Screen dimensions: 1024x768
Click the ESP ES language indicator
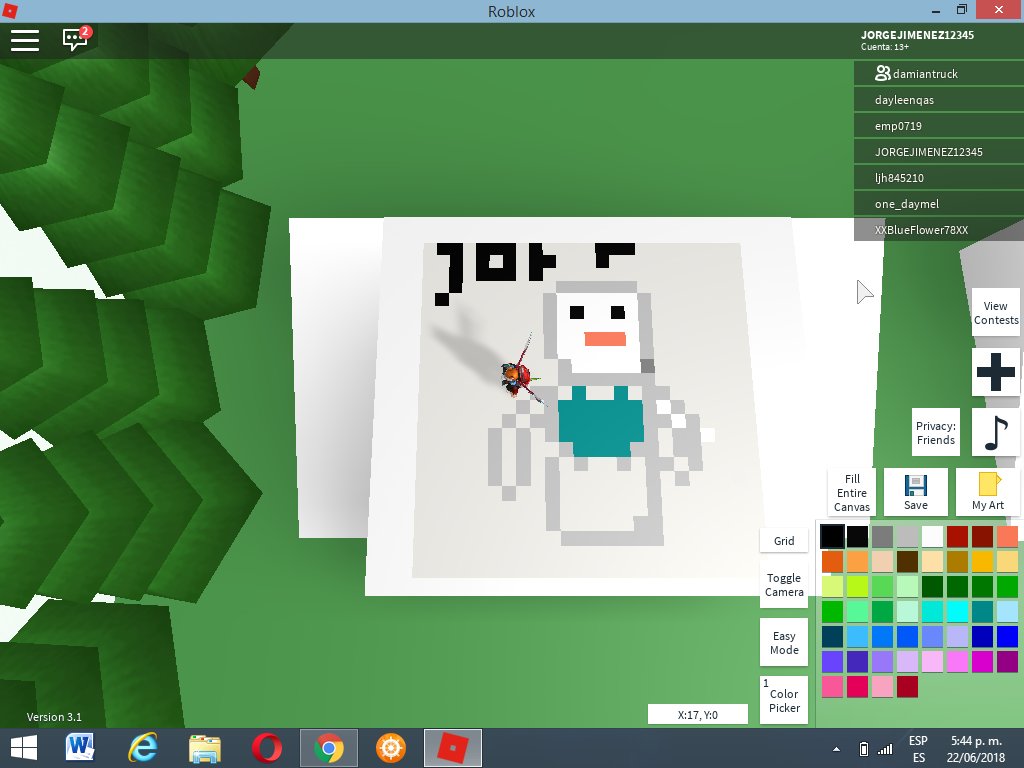point(918,749)
